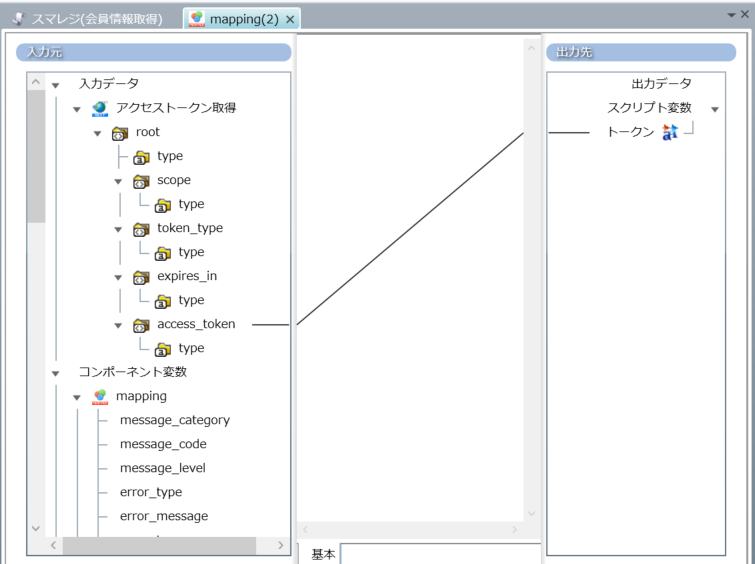Collapse the scope node
This screenshot has width=755, height=564.
tap(118, 182)
